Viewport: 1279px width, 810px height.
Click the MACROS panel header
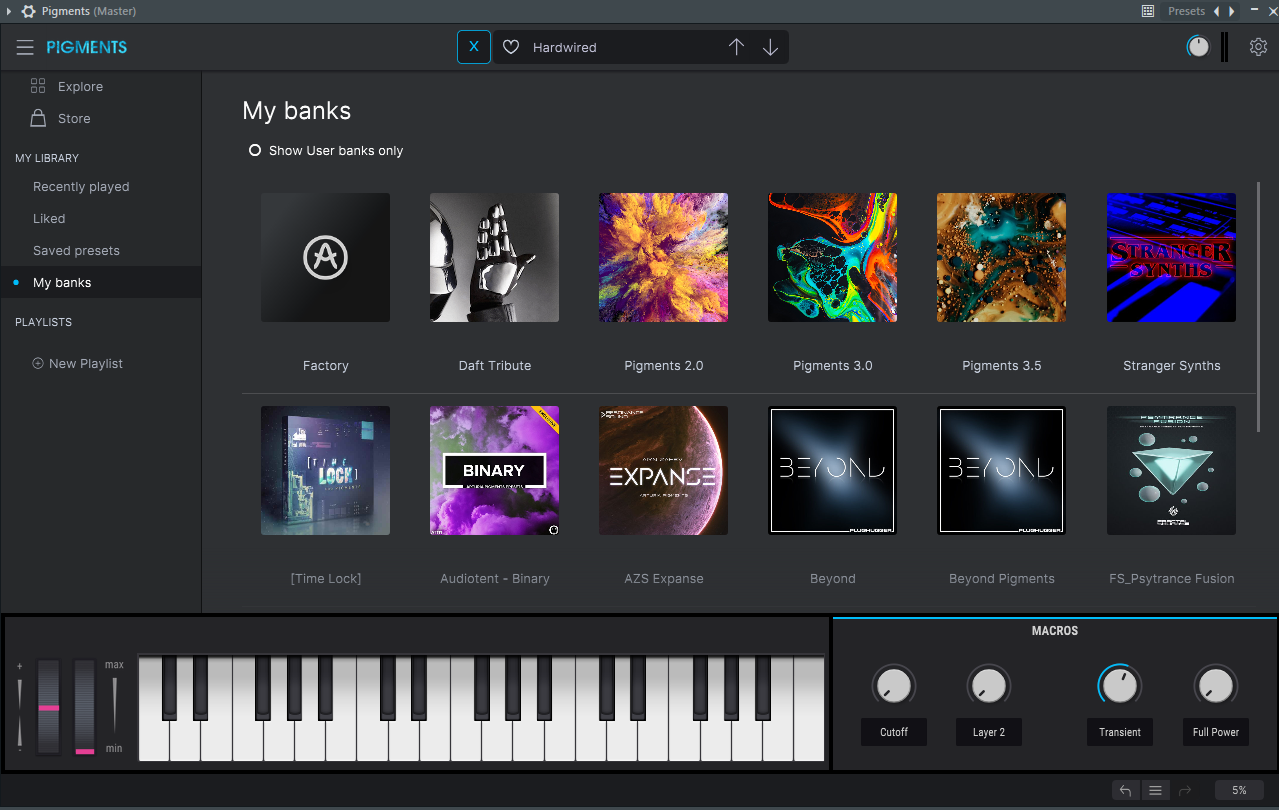[x=1055, y=631]
